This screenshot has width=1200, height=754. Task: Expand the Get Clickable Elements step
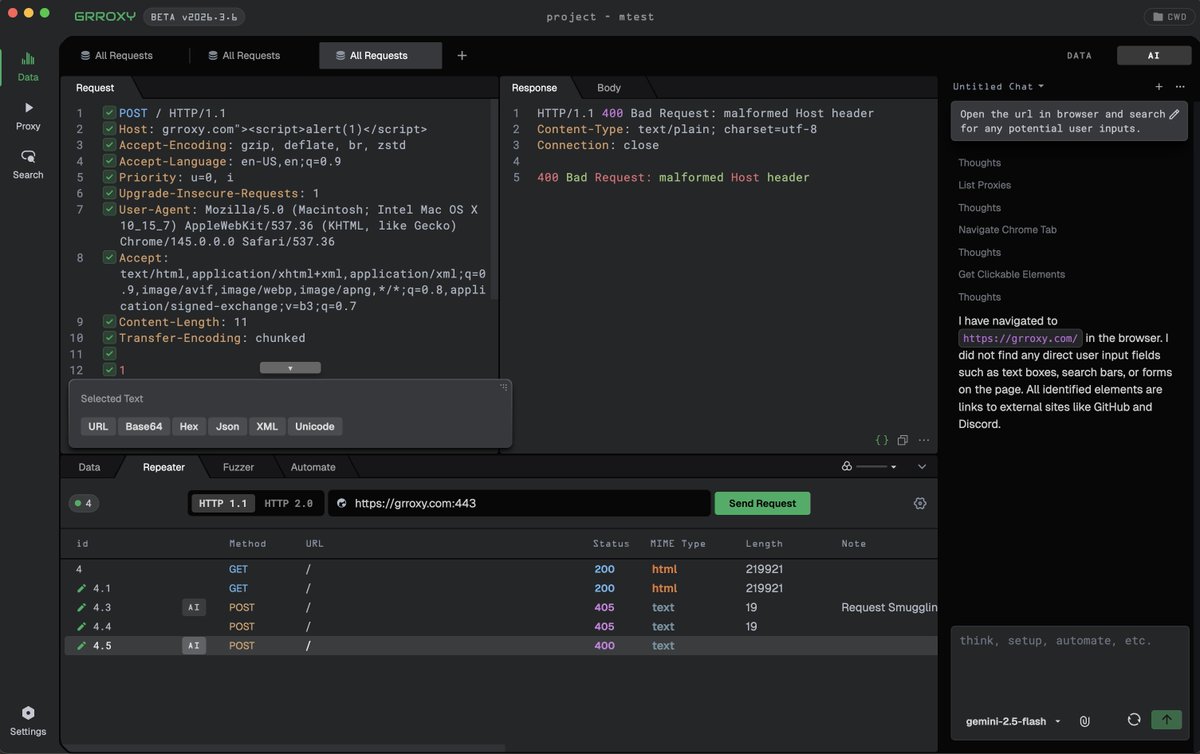[x=1011, y=274]
